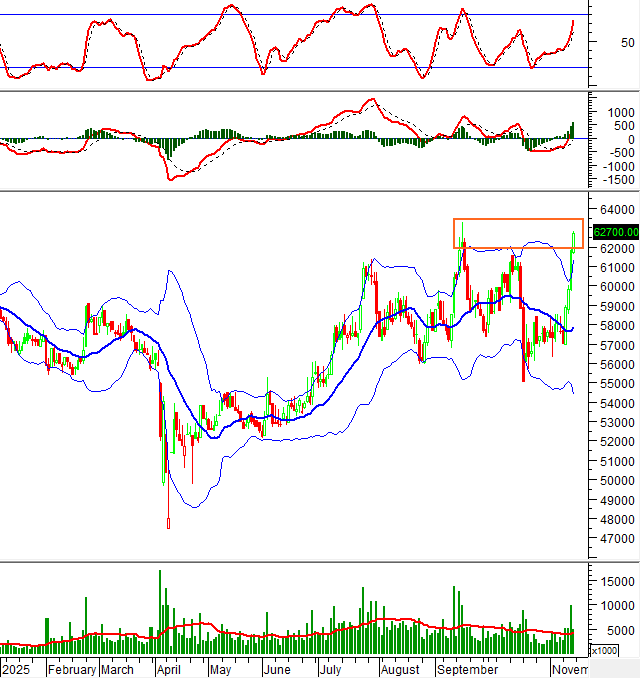640x678 pixels.
Task: Click the lowest April candlestick near 47500
Action: click(x=168, y=522)
